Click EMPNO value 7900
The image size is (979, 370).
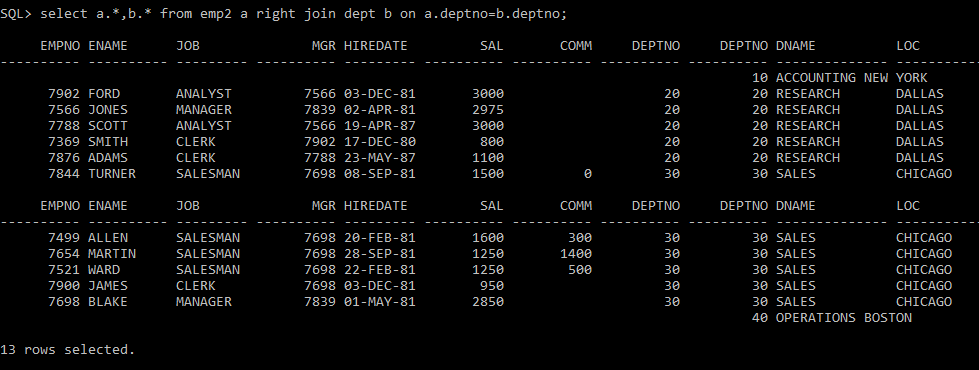point(64,286)
